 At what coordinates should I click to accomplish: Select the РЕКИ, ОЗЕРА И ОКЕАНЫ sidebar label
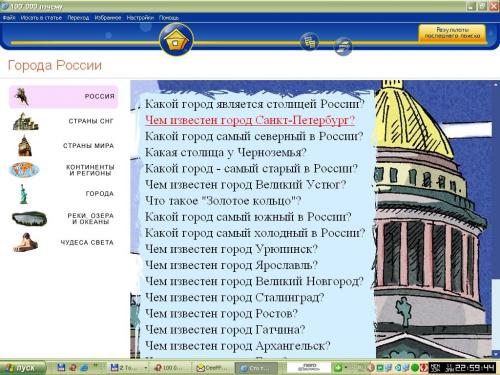point(91,218)
